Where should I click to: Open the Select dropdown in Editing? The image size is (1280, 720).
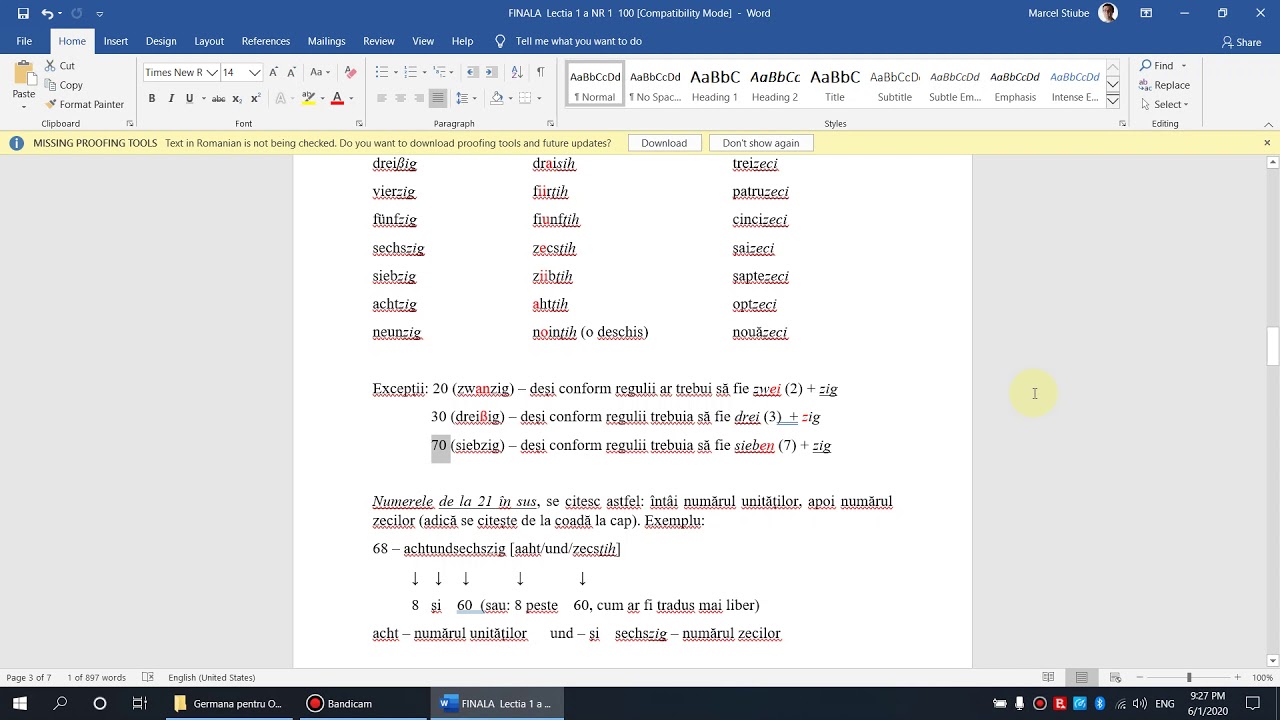1164,104
